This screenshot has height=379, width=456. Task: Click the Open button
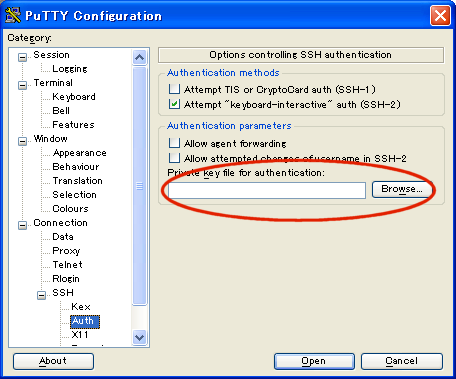point(314,361)
